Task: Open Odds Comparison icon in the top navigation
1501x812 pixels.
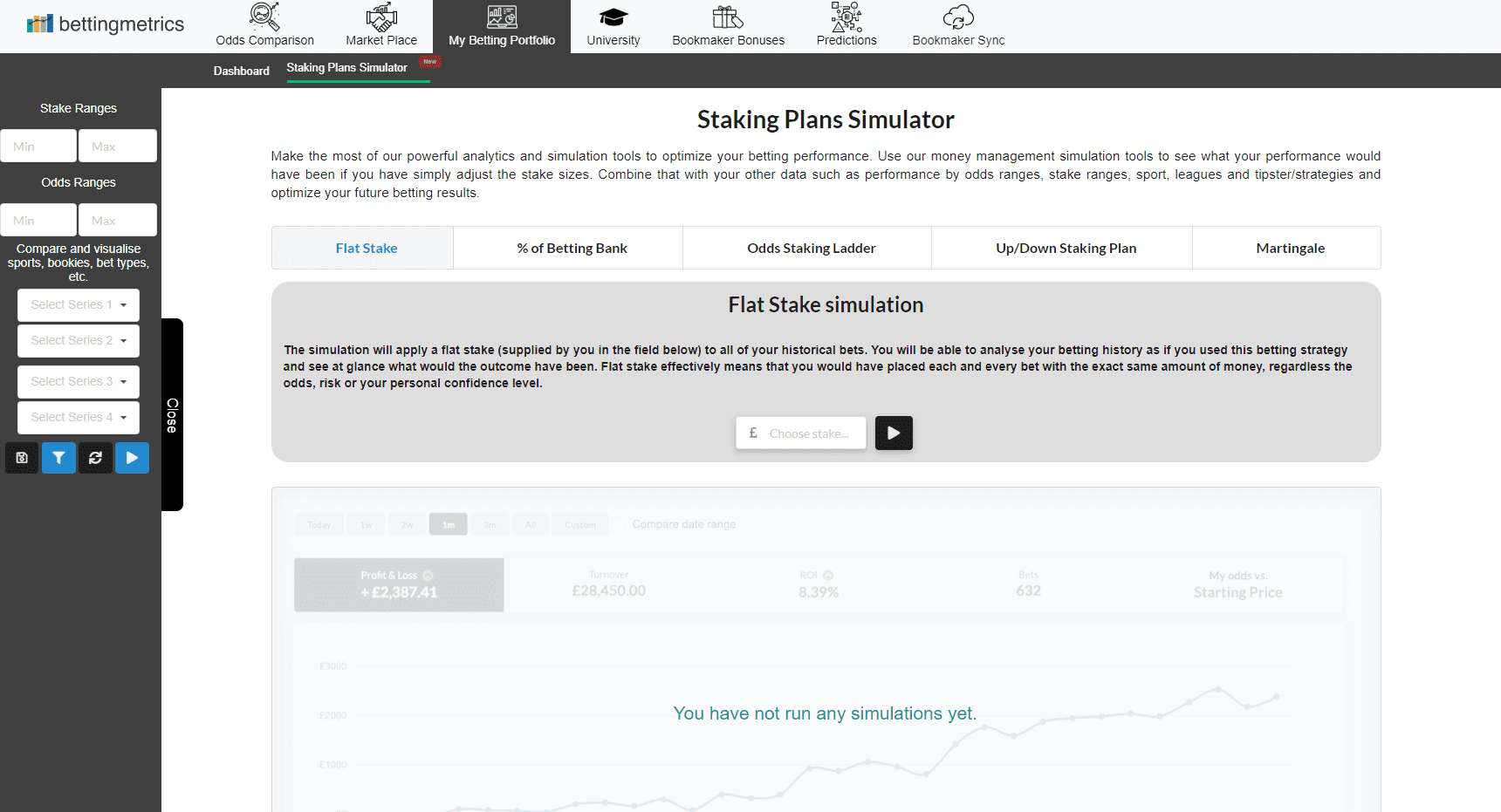Action: click(x=264, y=17)
